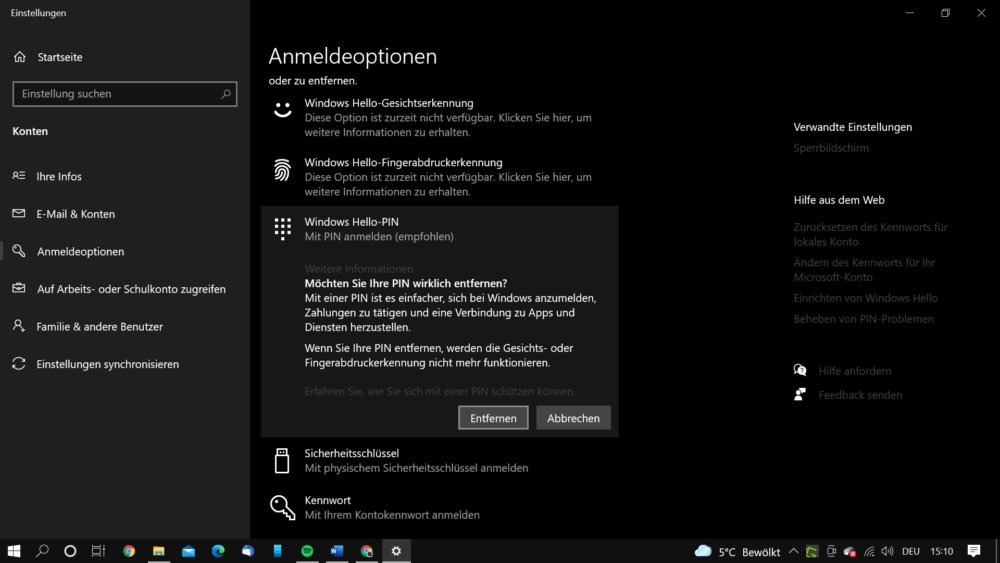Confirm PIN removal with 'Entfernen'

tap(493, 418)
